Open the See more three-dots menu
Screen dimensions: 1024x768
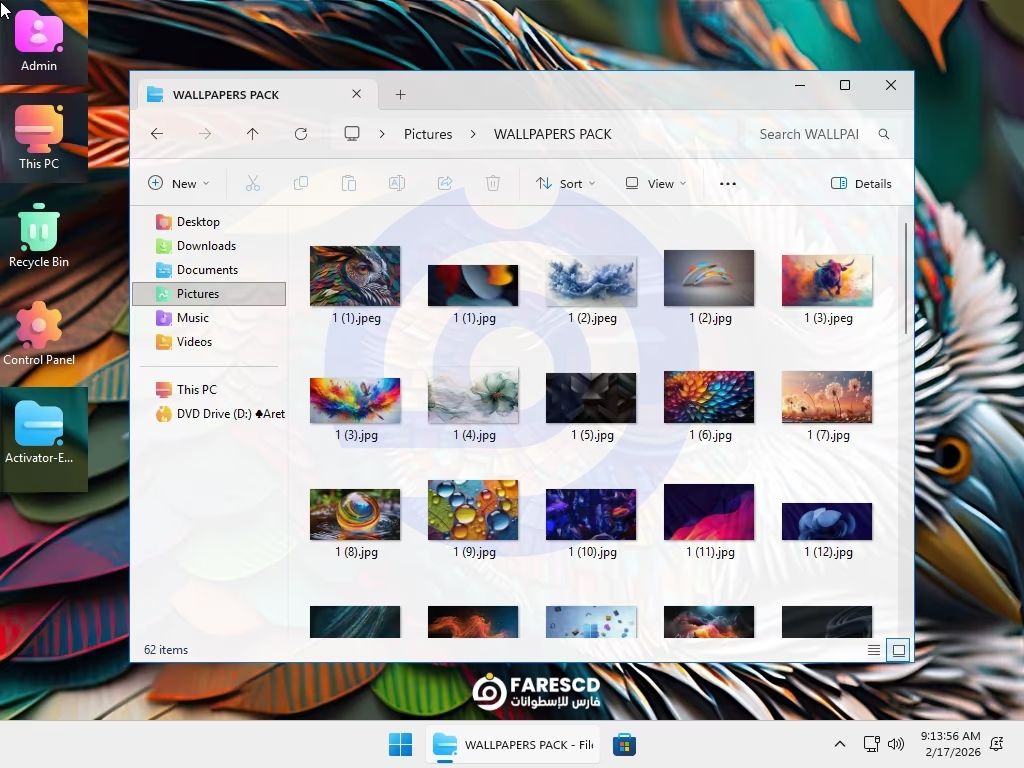727,184
